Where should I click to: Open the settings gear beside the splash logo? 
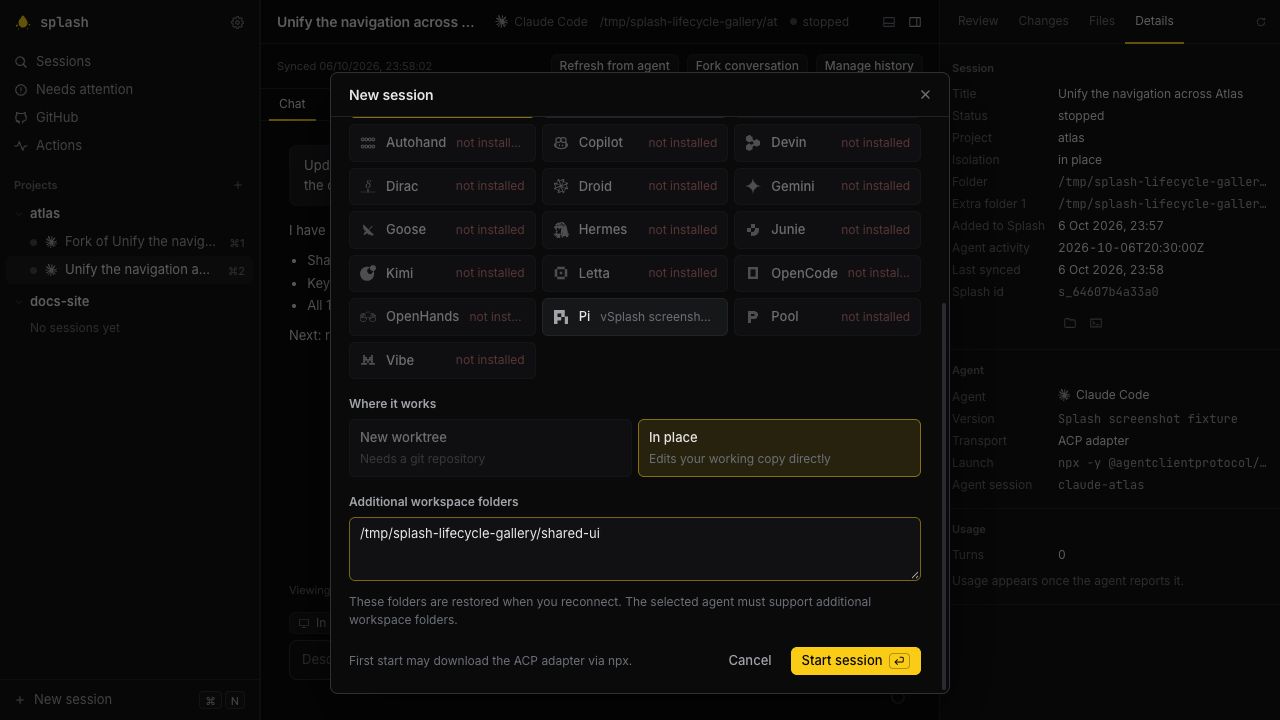(237, 22)
